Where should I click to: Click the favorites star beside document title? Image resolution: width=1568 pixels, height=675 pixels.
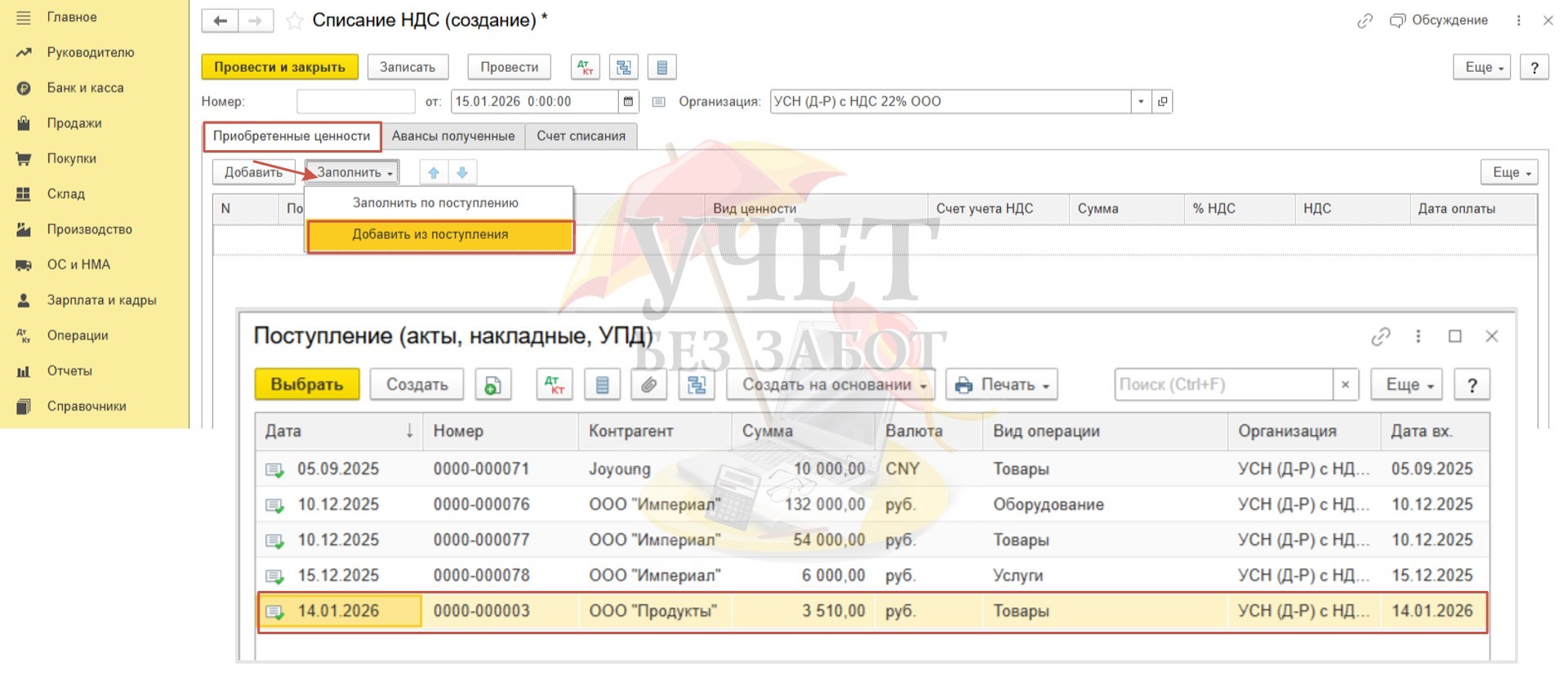[x=294, y=21]
